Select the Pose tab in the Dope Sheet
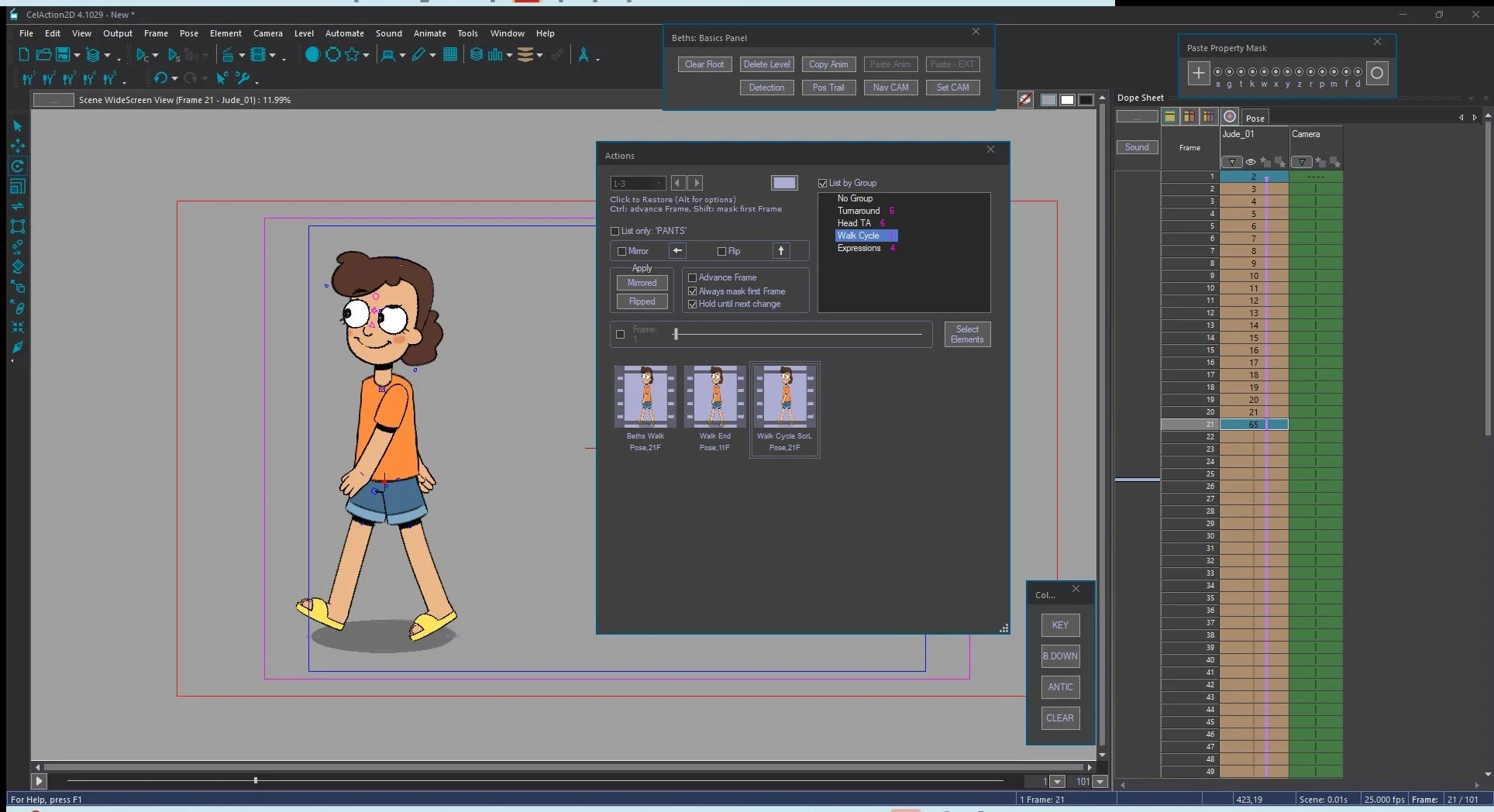The width and height of the screenshot is (1494, 812). pyautogui.click(x=1255, y=118)
